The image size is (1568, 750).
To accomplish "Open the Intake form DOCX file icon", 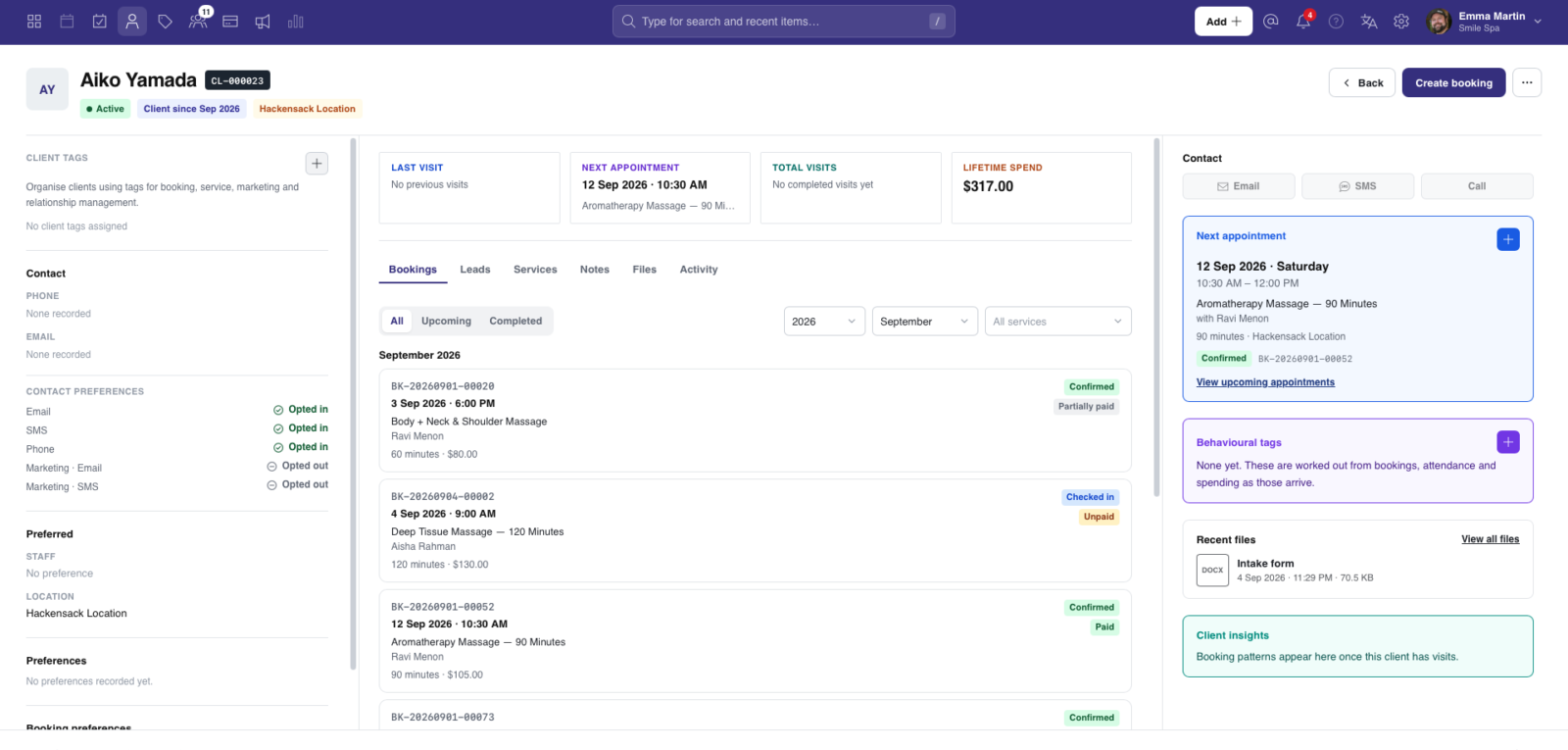I will [1212, 570].
